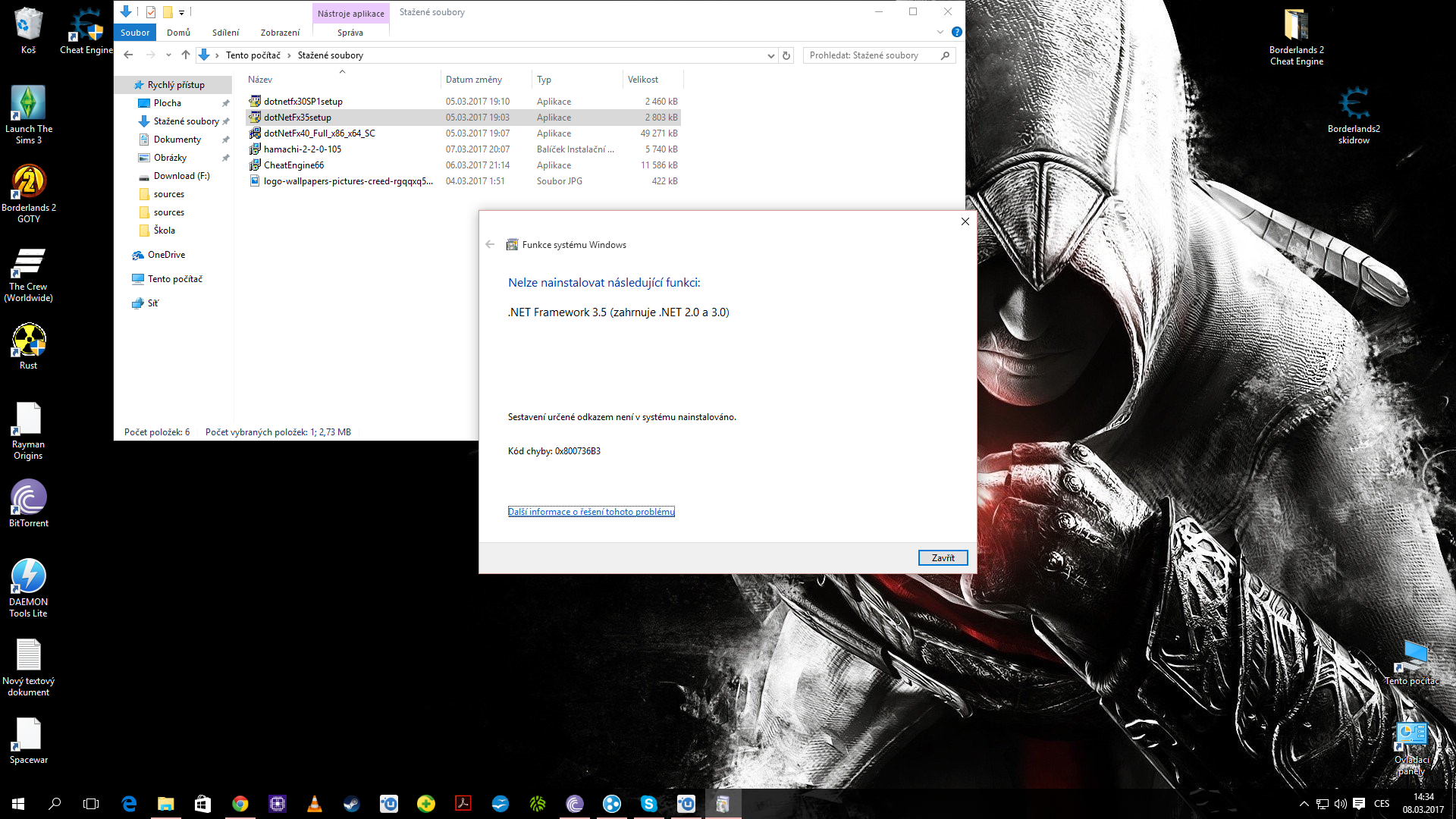This screenshot has height=819, width=1456.
Task: Open the recent locations dropdown arrow
Action: pyautogui.click(x=168, y=55)
